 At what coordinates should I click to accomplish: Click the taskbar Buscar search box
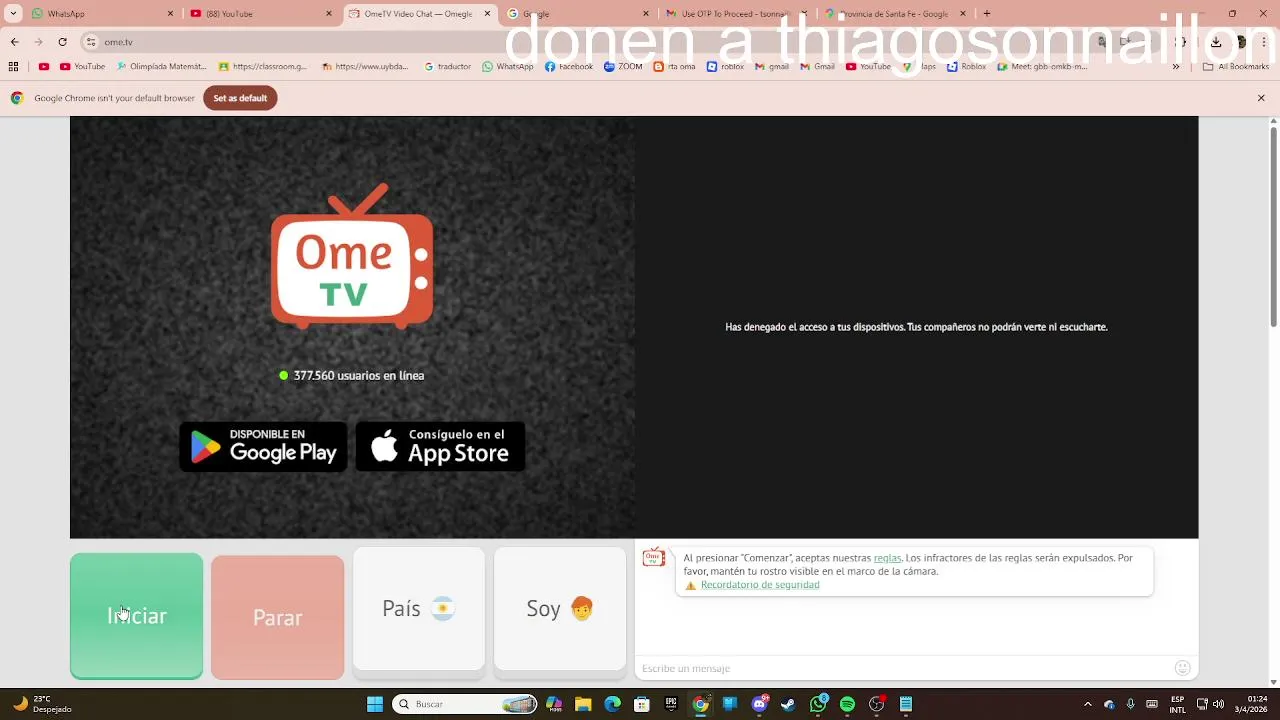tap(465, 704)
